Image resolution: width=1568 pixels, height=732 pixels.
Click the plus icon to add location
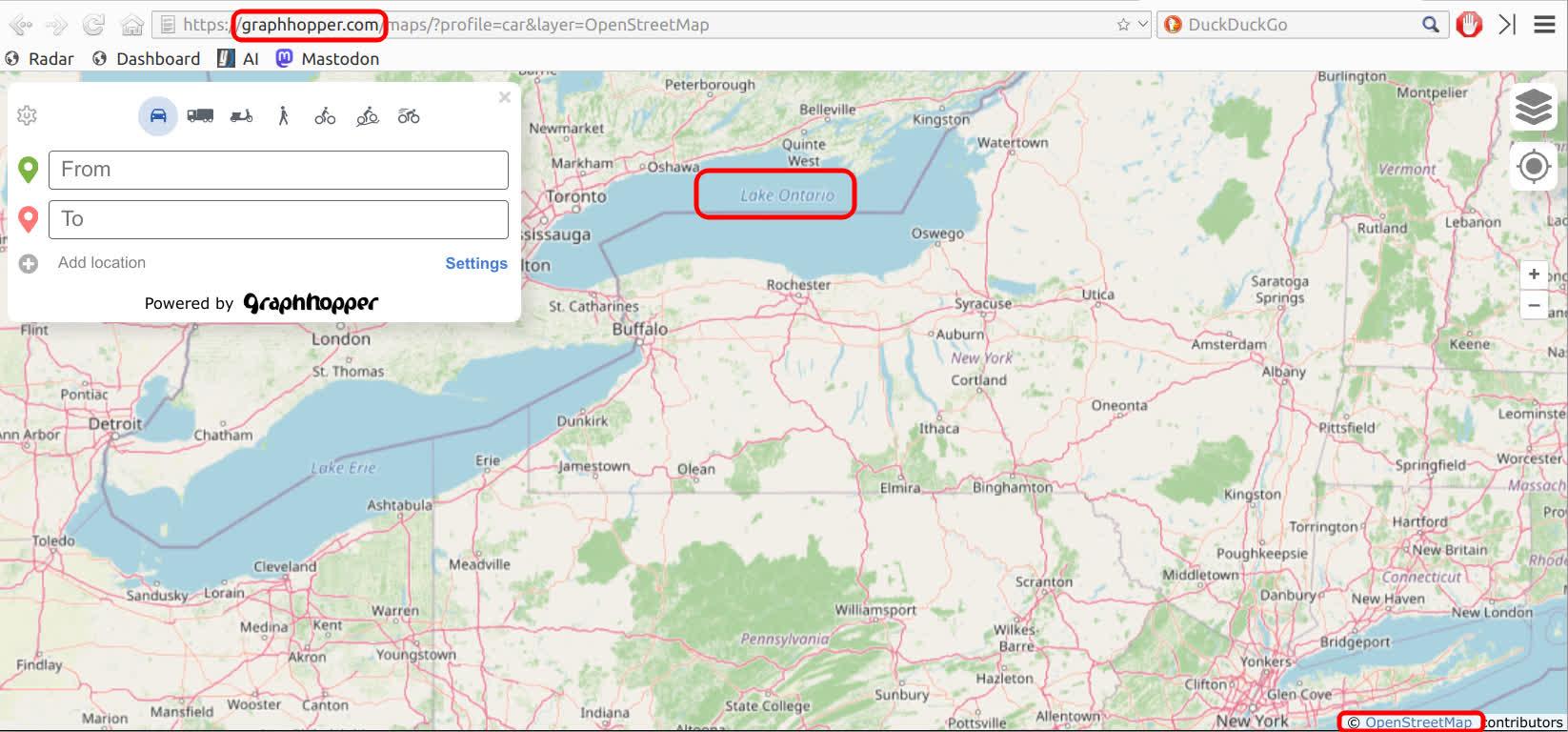[x=29, y=263]
